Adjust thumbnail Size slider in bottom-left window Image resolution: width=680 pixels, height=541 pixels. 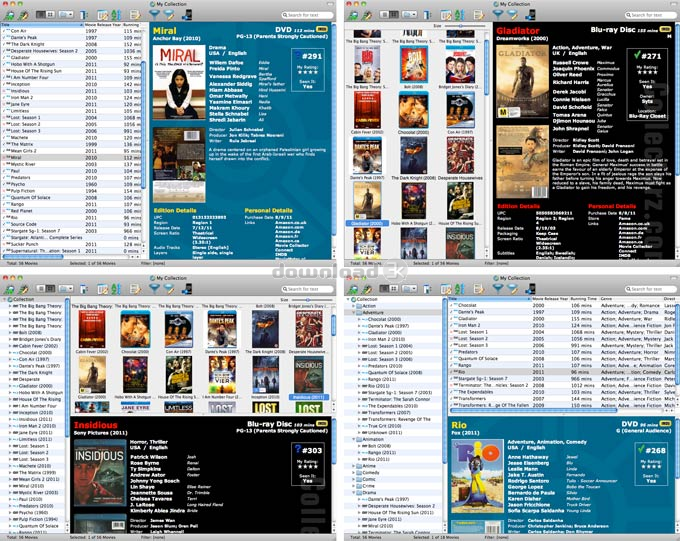[x=310, y=300]
